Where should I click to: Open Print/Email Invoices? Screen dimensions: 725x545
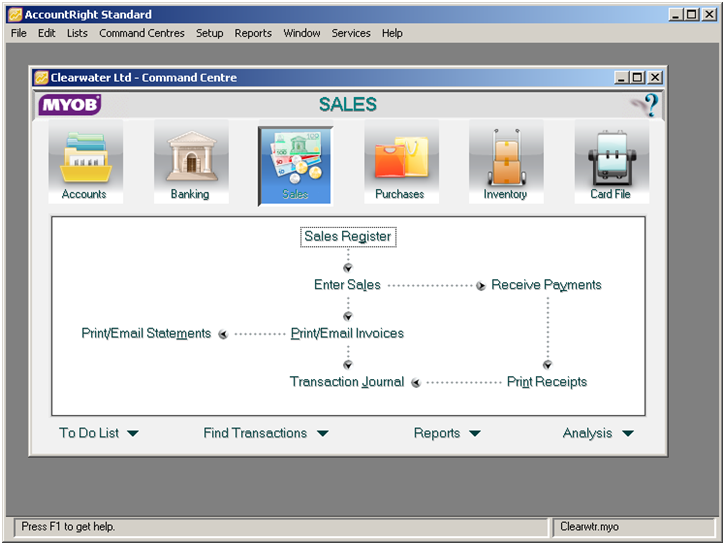pyautogui.click(x=347, y=333)
